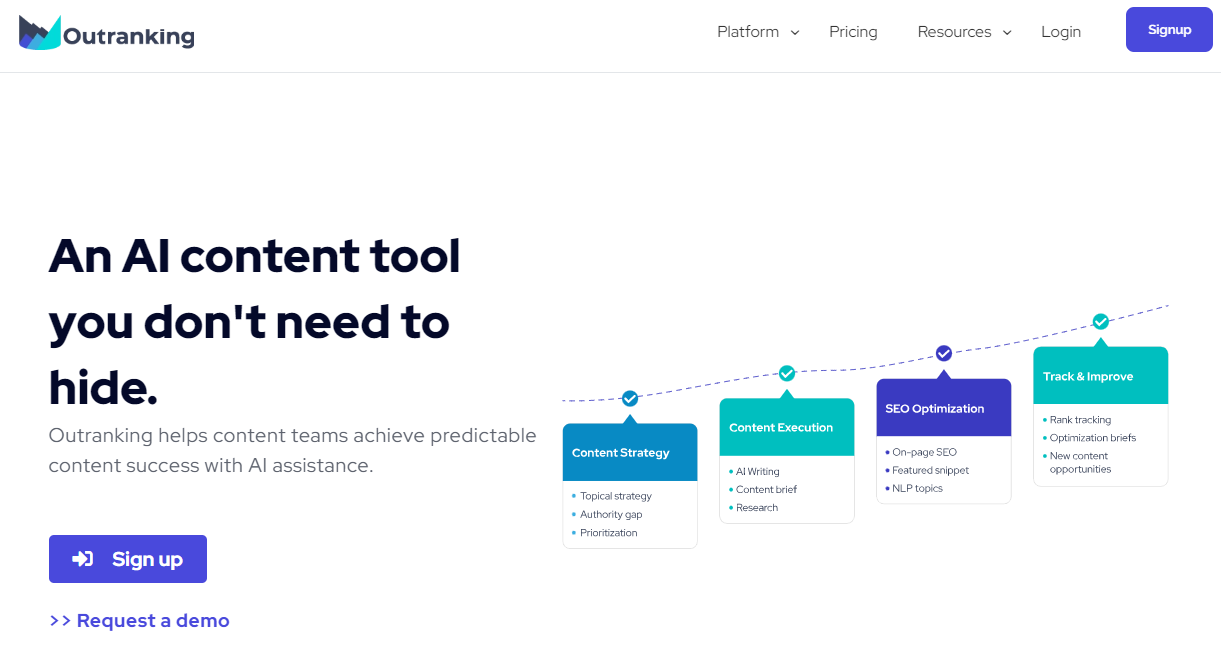
Task: Click the subtitle about content teams
Action: [x=292, y=450]
